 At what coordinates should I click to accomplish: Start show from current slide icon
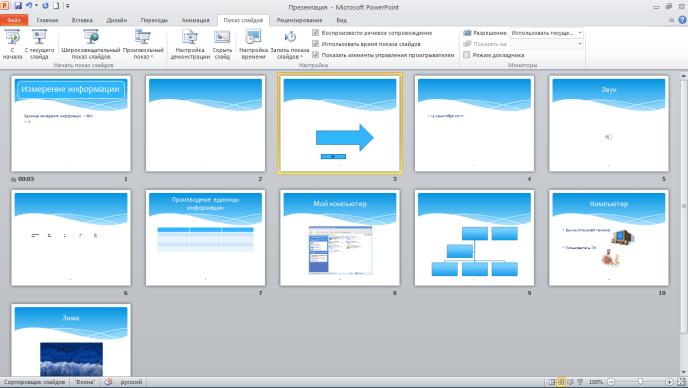(39, 37)
